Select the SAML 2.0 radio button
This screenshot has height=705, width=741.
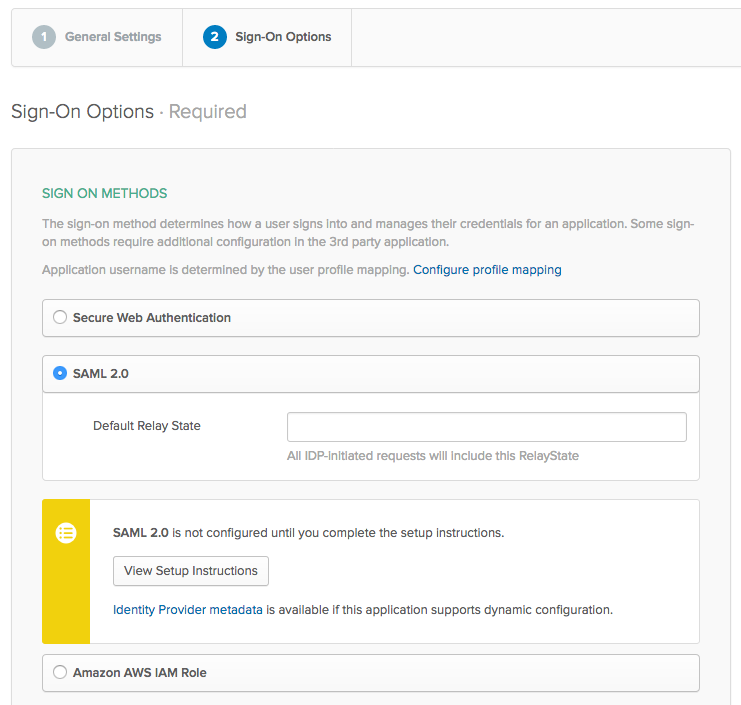(60, 373)
